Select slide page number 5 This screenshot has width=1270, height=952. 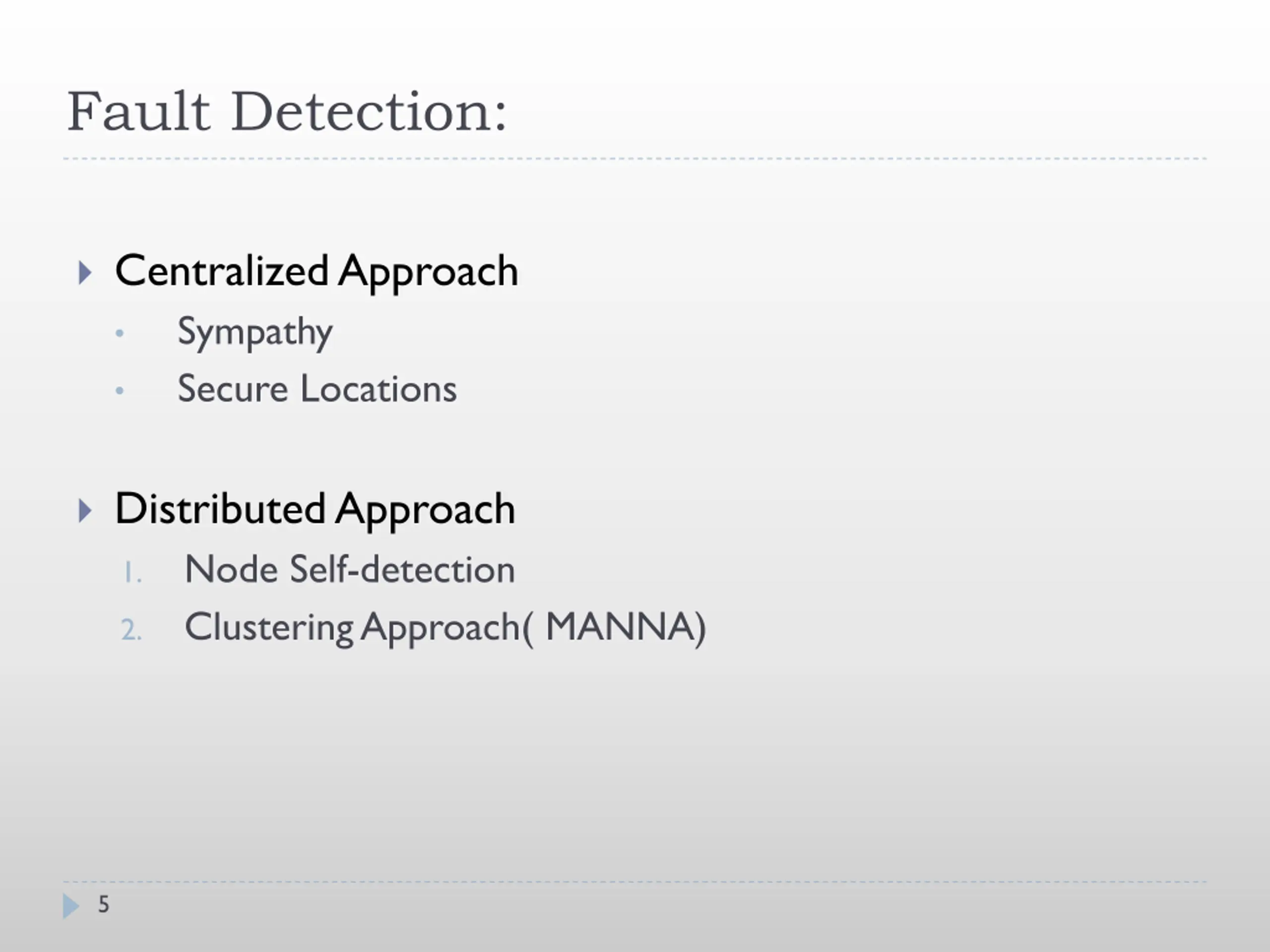[x=103, y=904]
